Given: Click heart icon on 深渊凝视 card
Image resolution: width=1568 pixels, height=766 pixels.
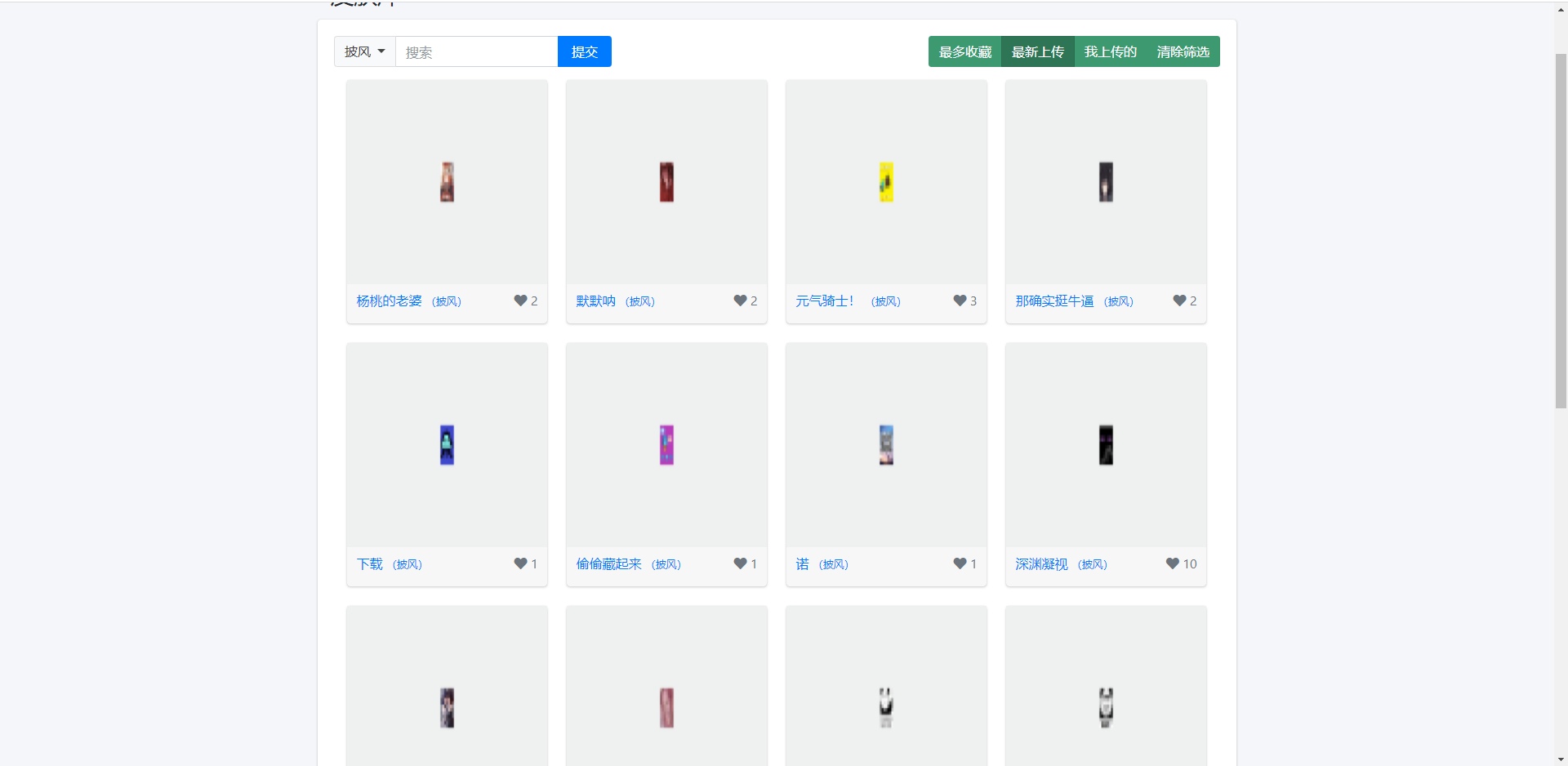Looking at the screenshot, I should click(1172, 563).
